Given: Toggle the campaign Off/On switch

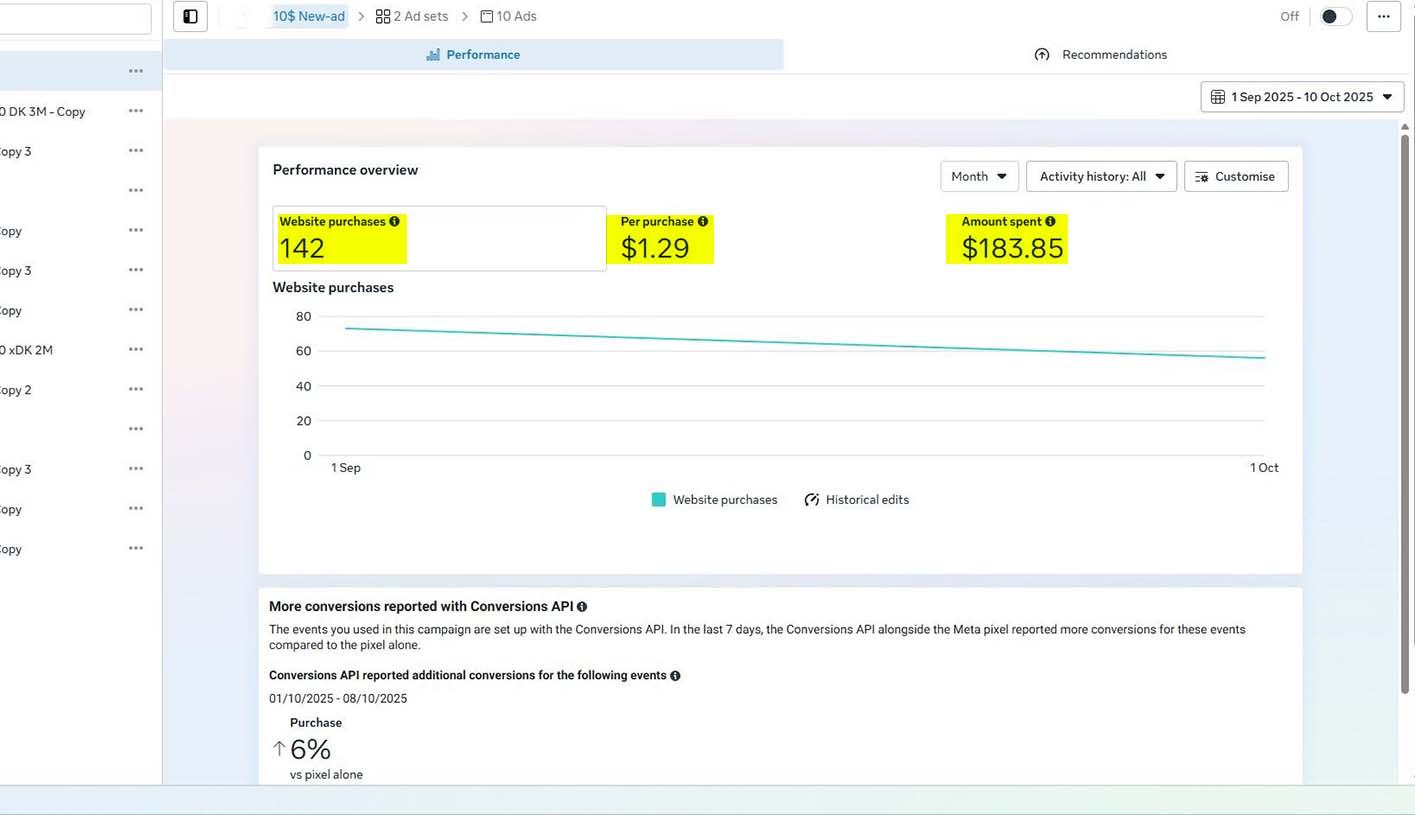Looking at the screenshot, I should click(1334, 16).
